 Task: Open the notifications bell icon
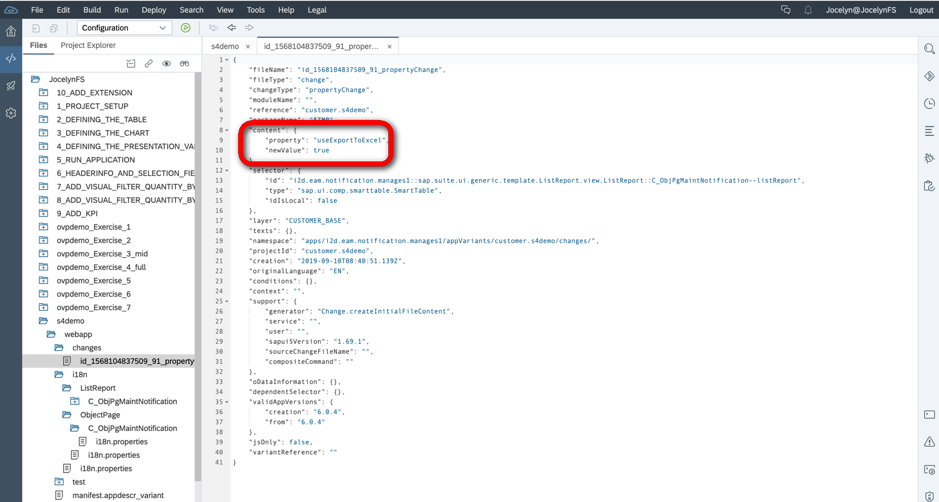808,10
